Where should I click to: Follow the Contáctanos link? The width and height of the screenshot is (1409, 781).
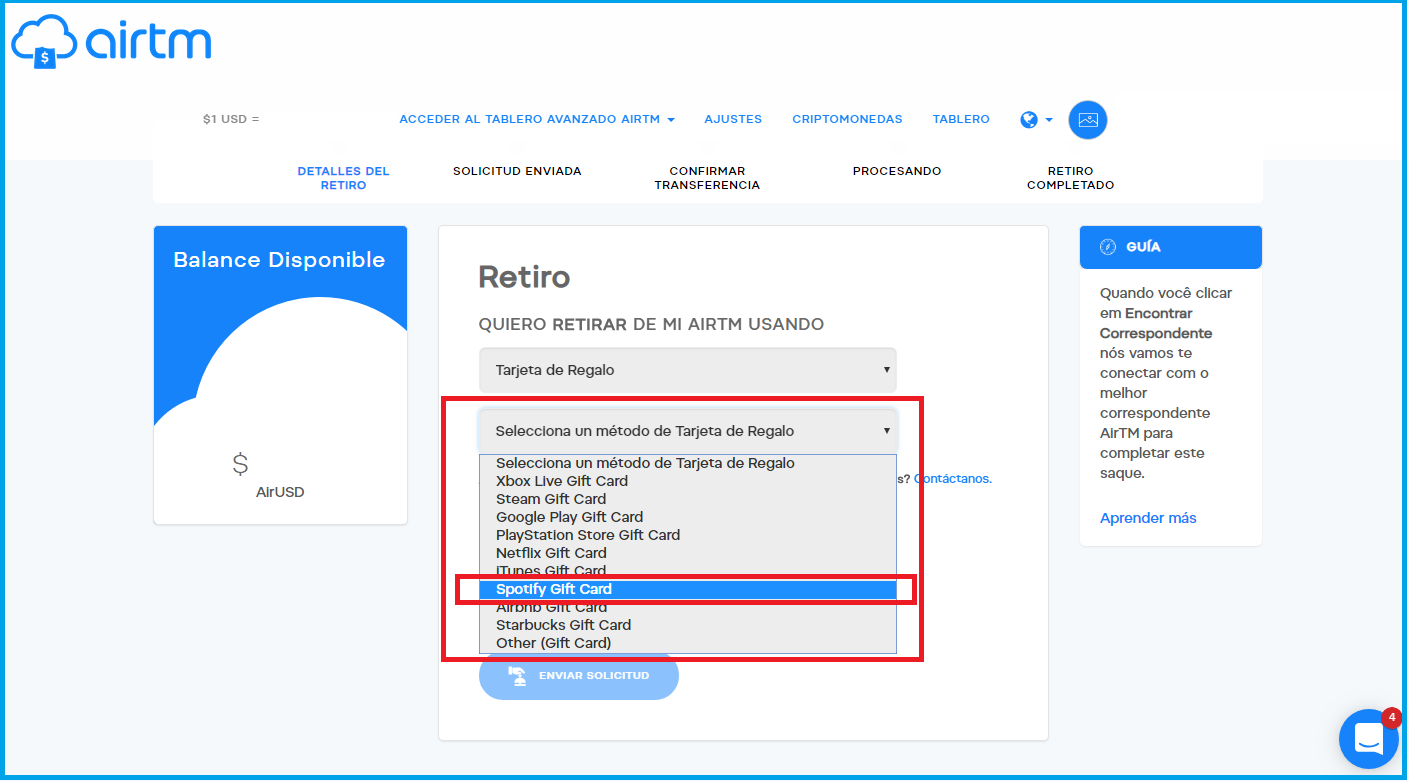[952, 479]
